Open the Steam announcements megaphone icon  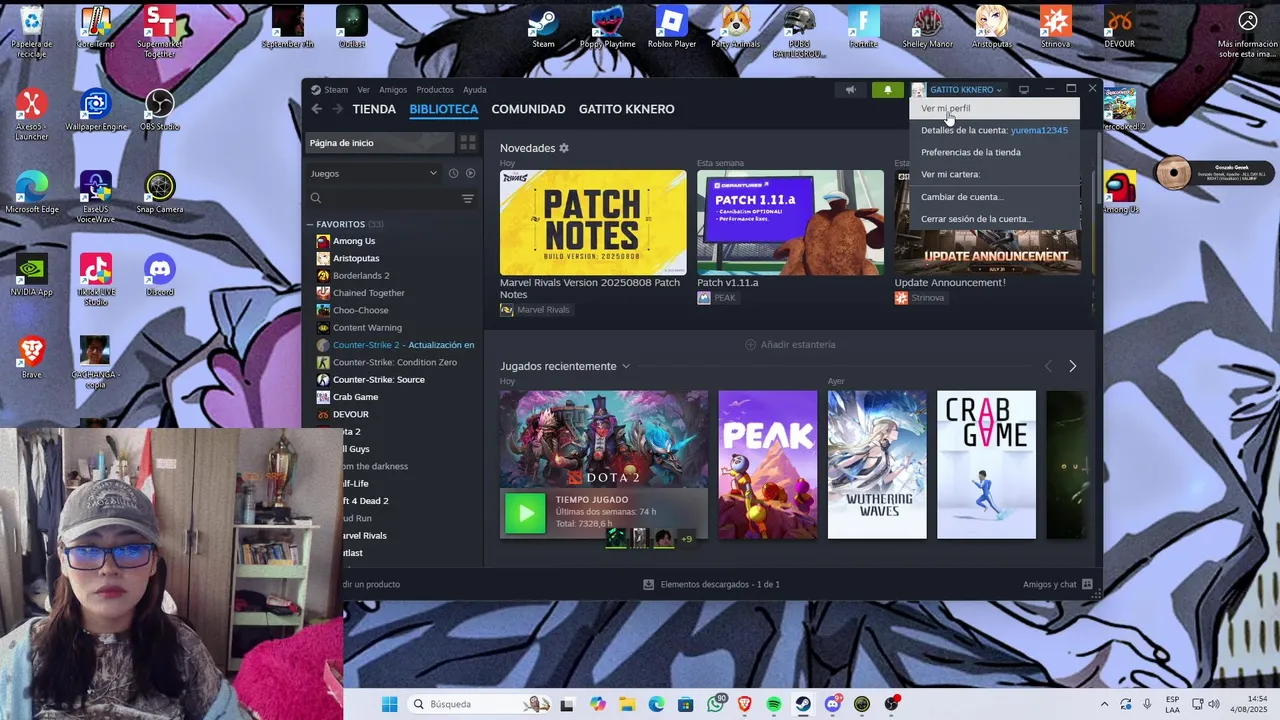click(x=851, y=90)
